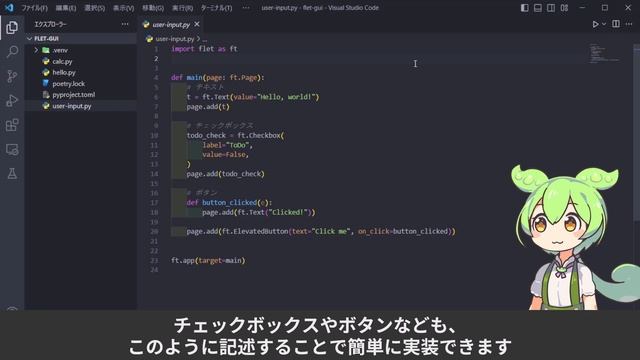The image size is (640, 360).
Task: Open the 移動(G) menu
Action: click(153, 8)
